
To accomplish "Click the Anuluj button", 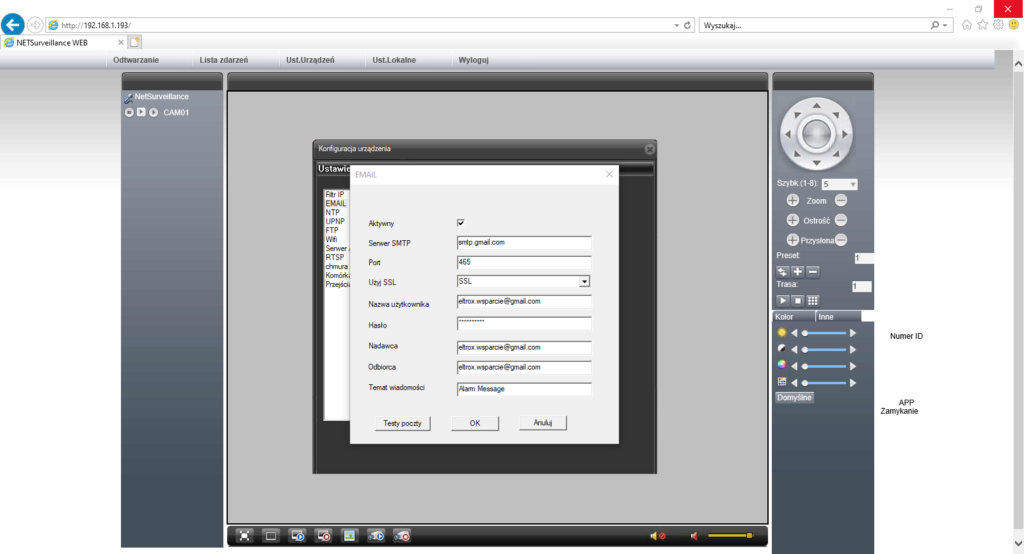I will click(543, 423).
